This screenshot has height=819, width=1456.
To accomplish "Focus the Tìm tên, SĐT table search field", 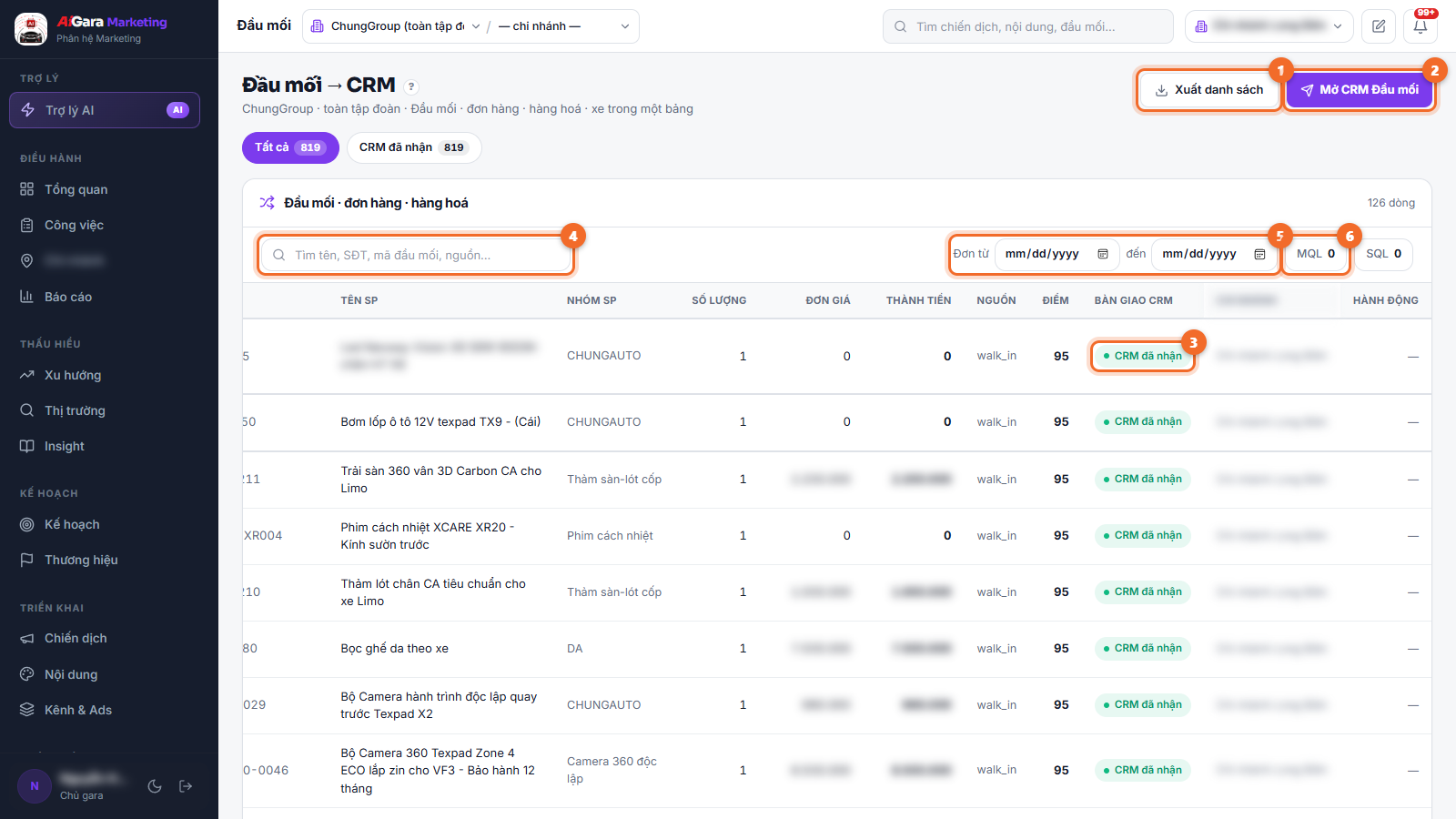I will point(416,255).
